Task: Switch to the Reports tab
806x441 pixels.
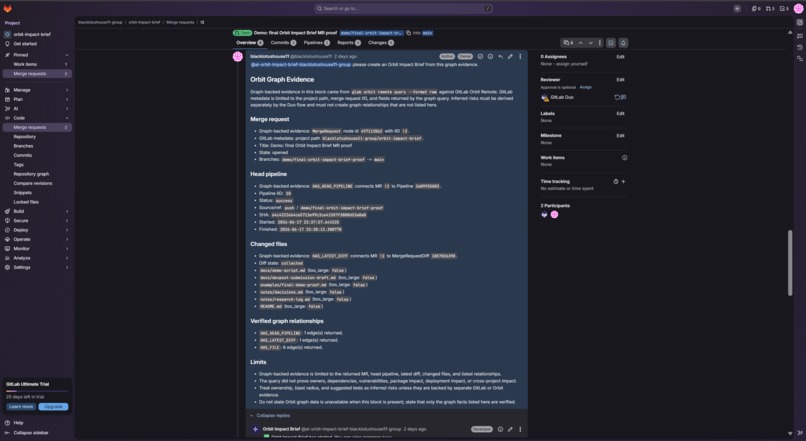Action: (349, 43)
